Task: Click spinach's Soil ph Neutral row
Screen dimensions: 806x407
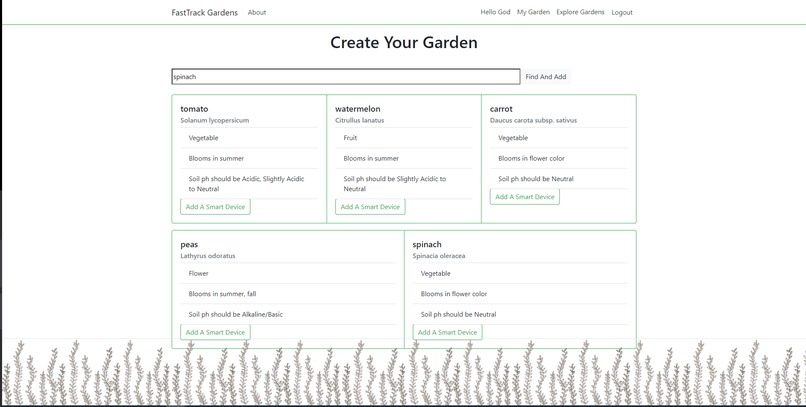Action: pyautogui.click(x=520, y=314)
